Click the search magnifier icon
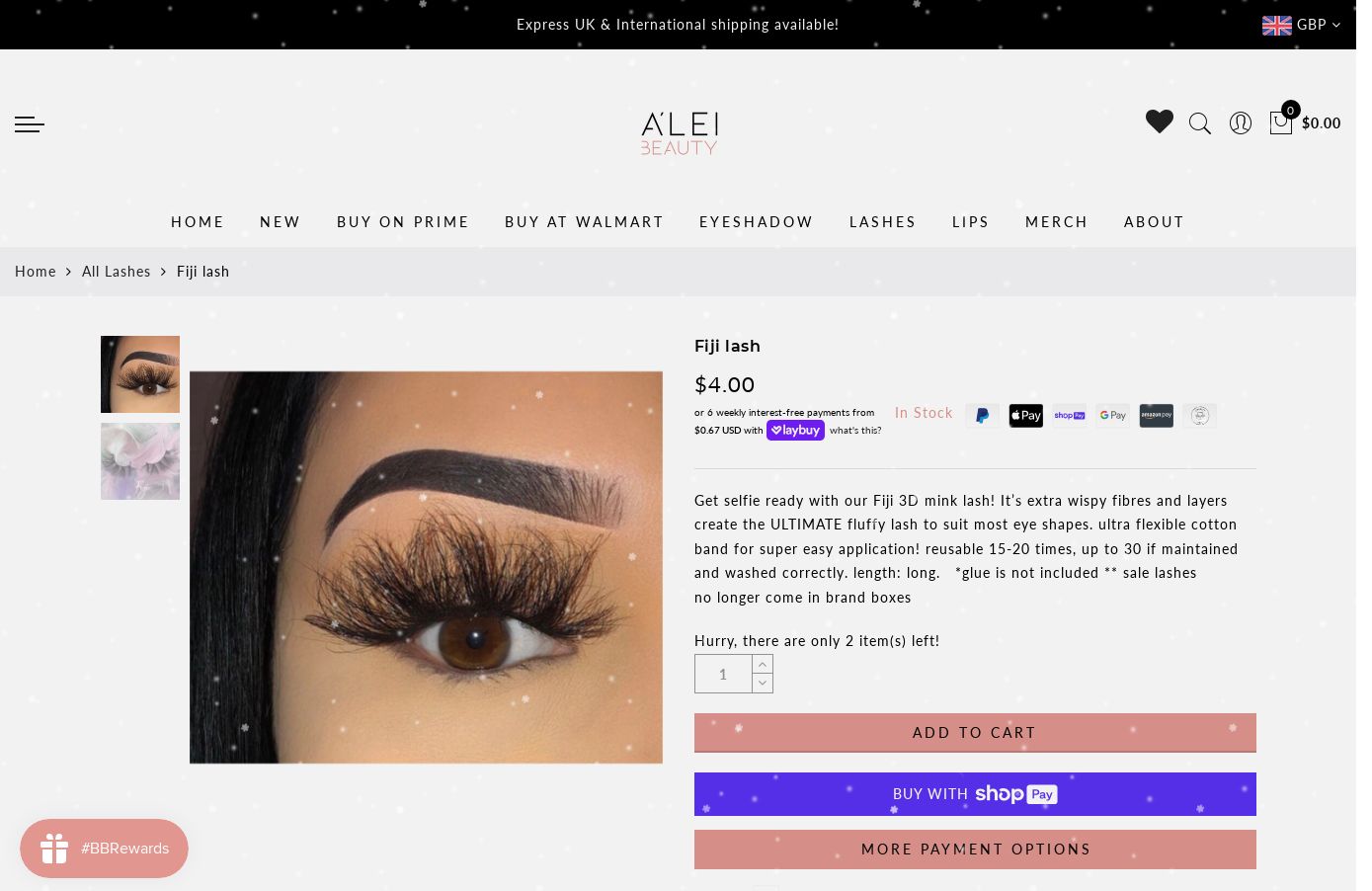Image resolution: width=1372 pixels, height=891 pixels. coord(1200,123)
